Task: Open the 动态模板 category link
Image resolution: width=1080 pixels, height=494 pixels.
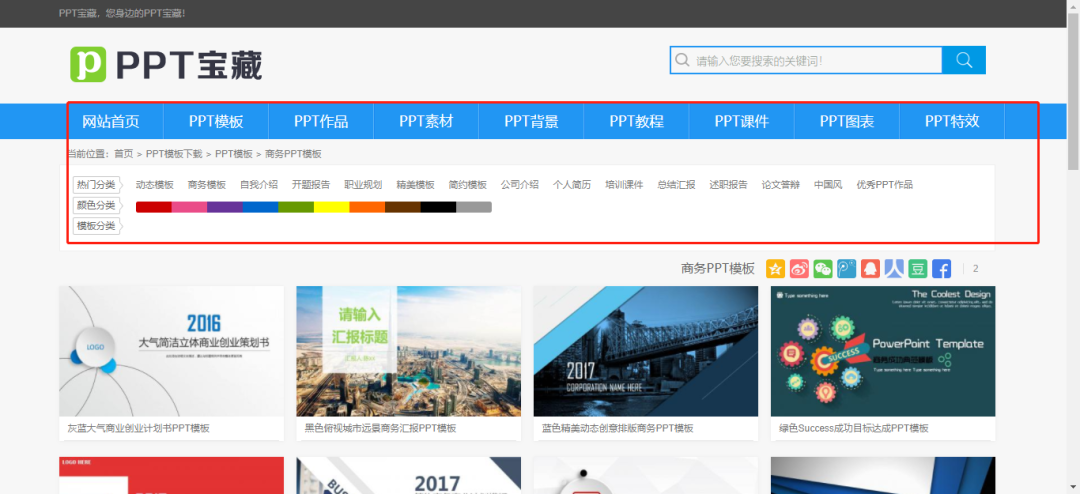Action: (155, 185)
